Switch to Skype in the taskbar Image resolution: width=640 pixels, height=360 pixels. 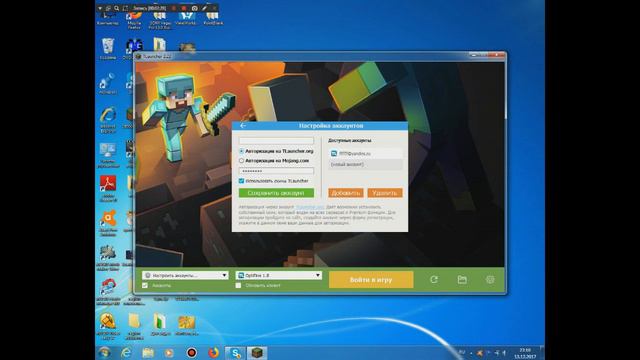[236, 353]
